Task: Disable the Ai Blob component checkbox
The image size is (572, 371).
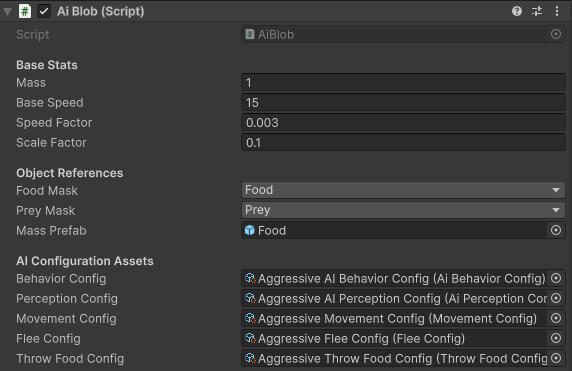Action: coord(44,11)
